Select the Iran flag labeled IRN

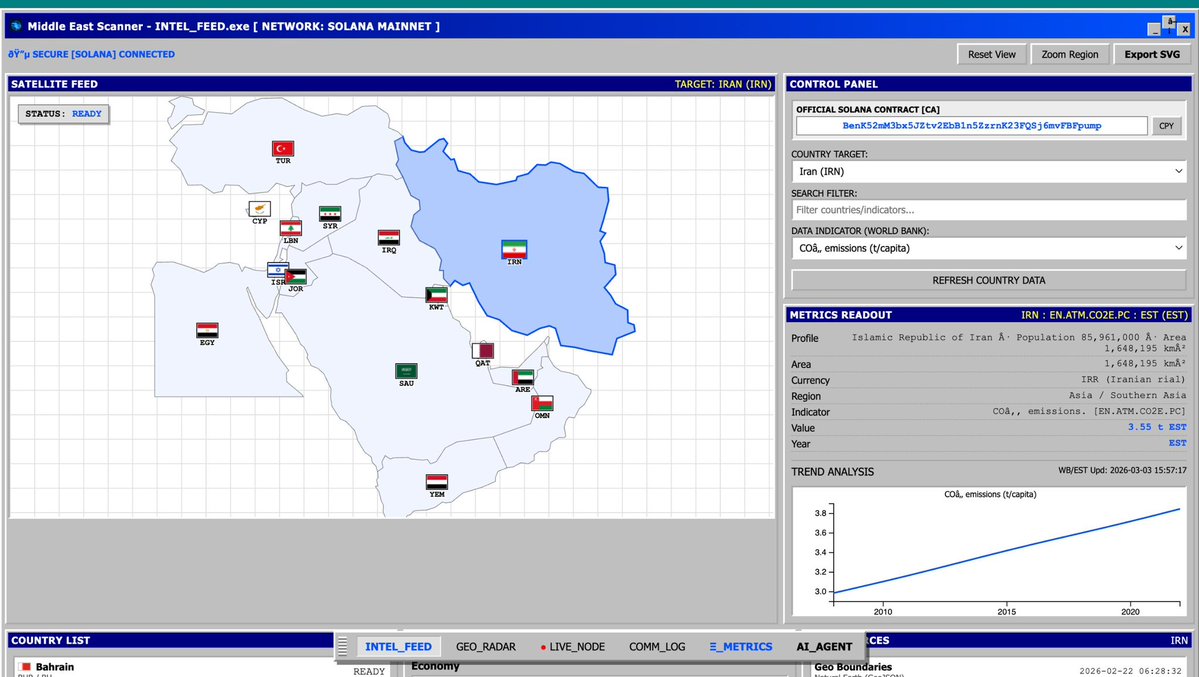pyautogui.click(x=515, y=249)
